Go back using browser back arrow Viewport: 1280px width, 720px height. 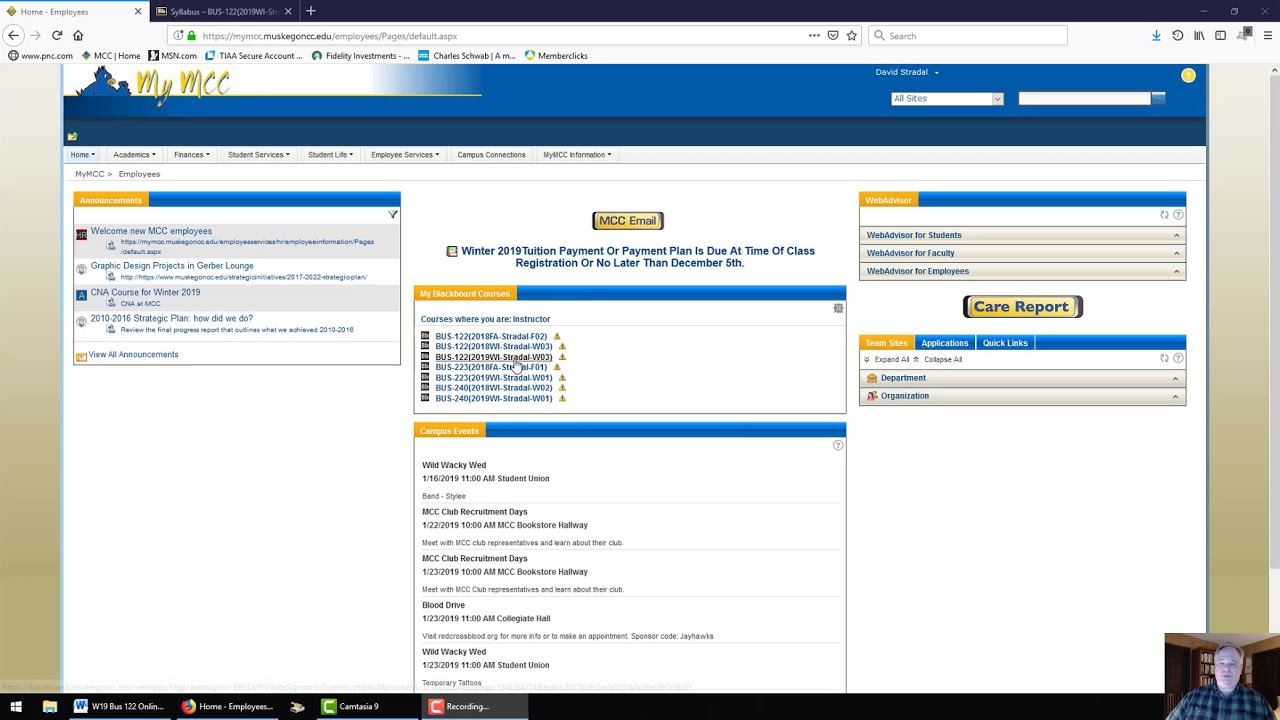pyautogui.click(x=13, y=35)
